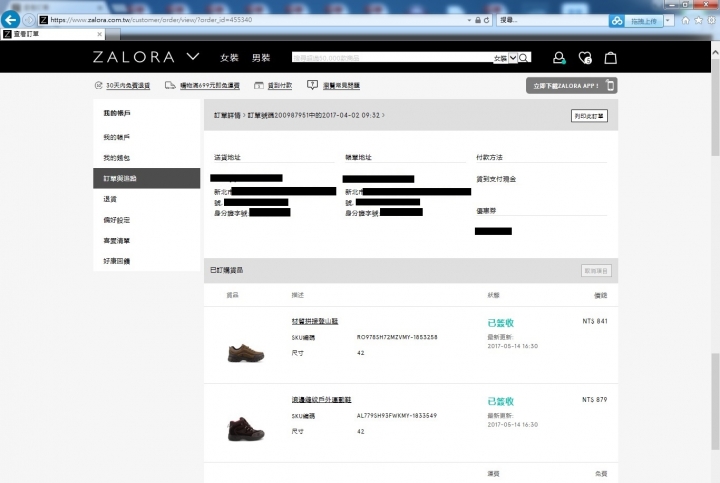Image resolution: width=720 pixels, height=483 pixels.
Task: Open a new browser tab
Action: click(113, 34)
